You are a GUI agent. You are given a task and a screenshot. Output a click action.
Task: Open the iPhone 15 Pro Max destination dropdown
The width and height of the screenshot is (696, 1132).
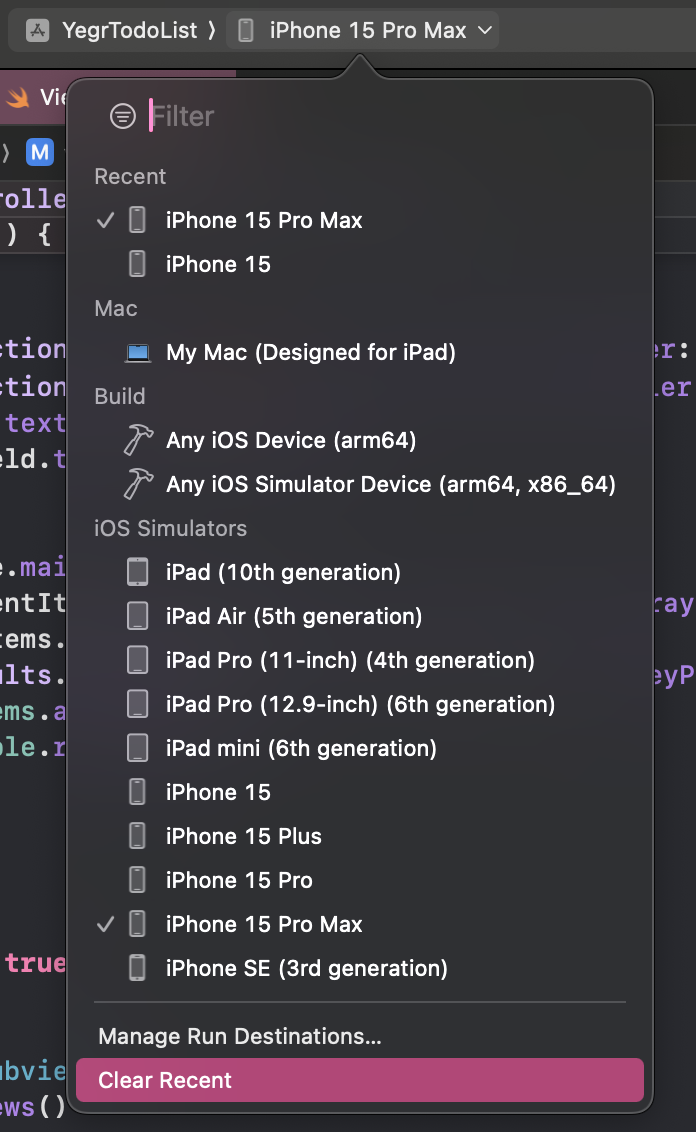362,30
